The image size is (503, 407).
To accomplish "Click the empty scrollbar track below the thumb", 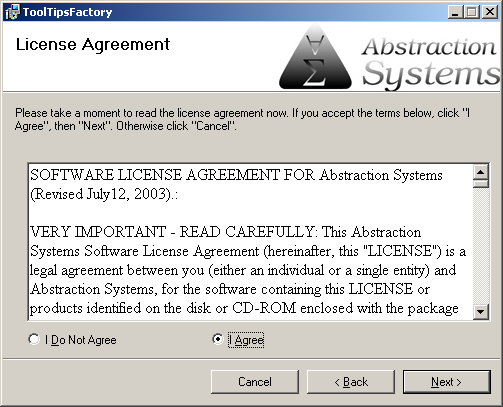I will tap(481, 246).
